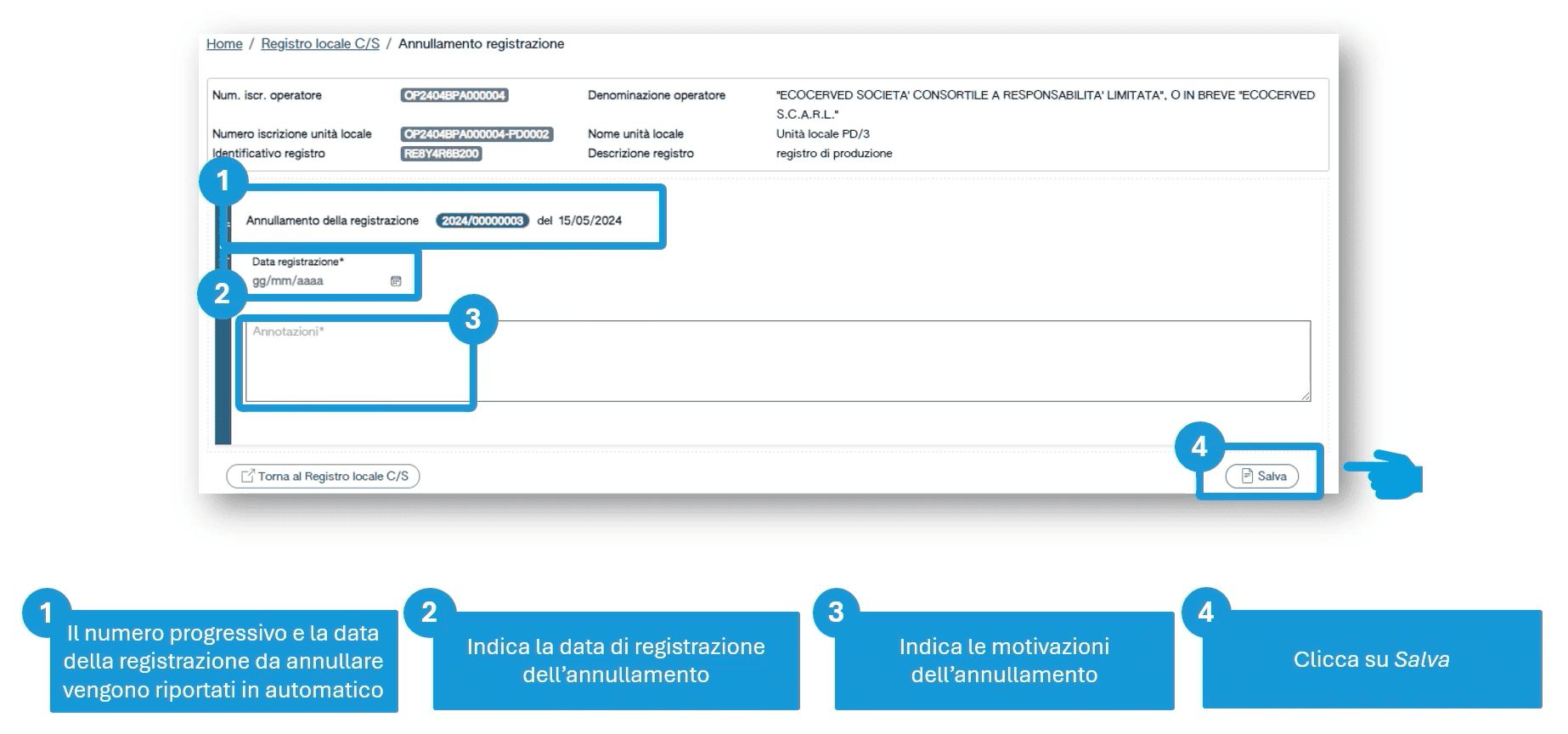The width and height of the screenshot is (1568, 734).
Task: Click the Torna al Registro locale C/S button
Action: (x=323, y=477)
